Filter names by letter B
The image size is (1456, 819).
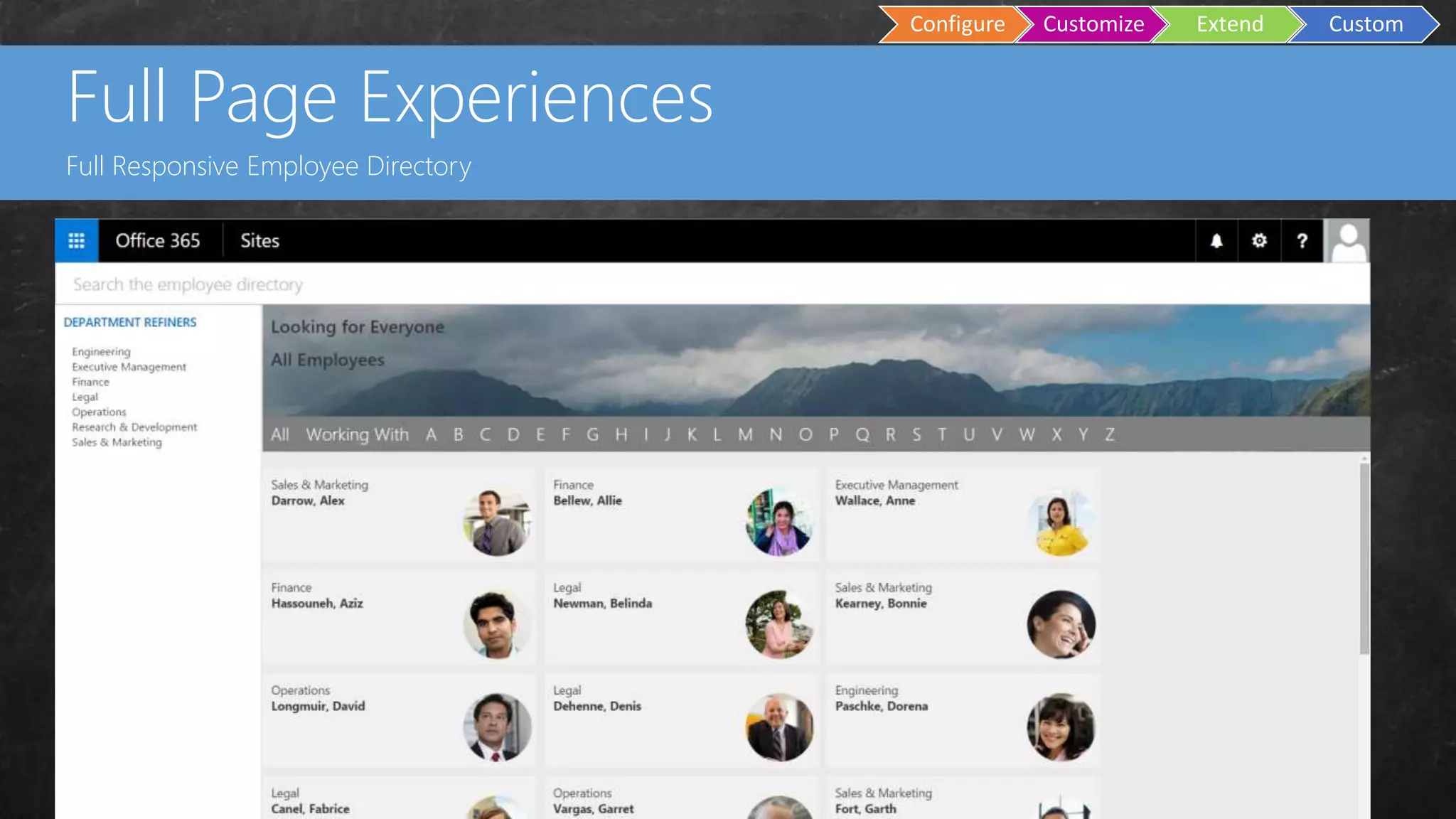click(459, 434)
